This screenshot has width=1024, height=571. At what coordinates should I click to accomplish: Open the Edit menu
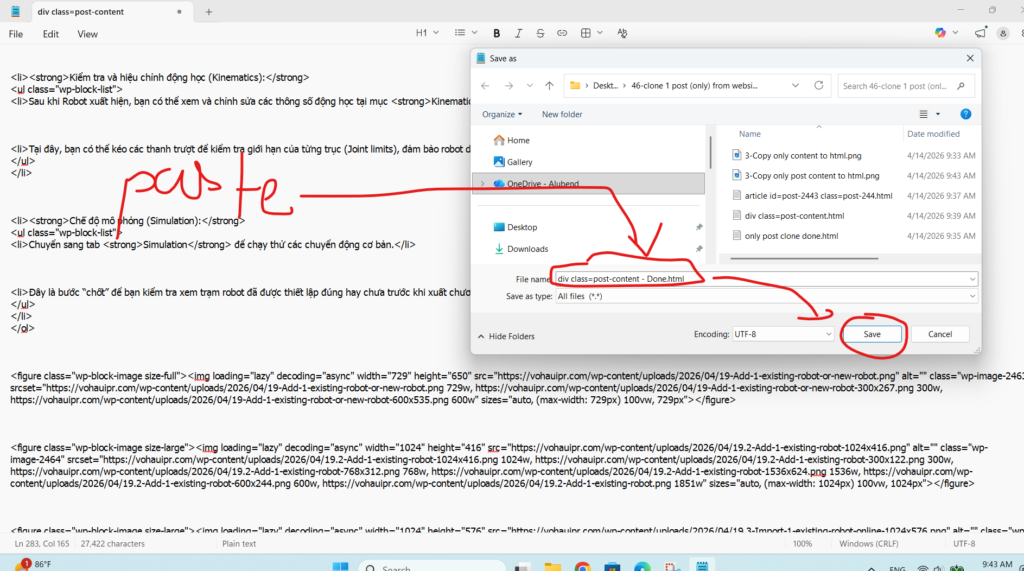(51, 34)
